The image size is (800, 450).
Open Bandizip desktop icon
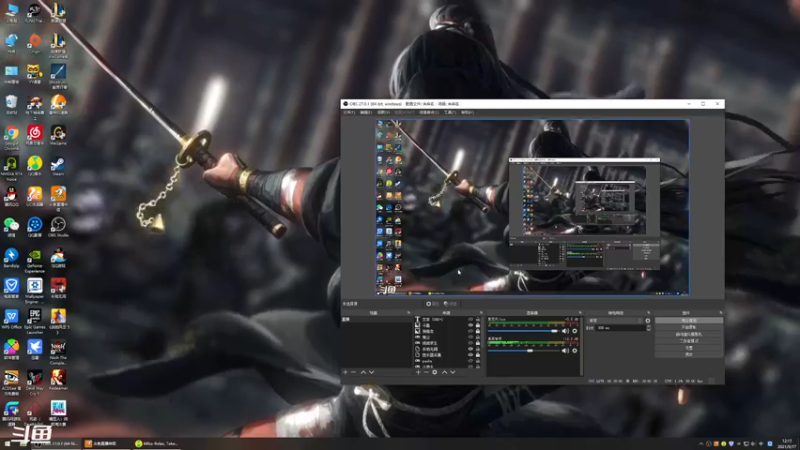coord(11,258)
